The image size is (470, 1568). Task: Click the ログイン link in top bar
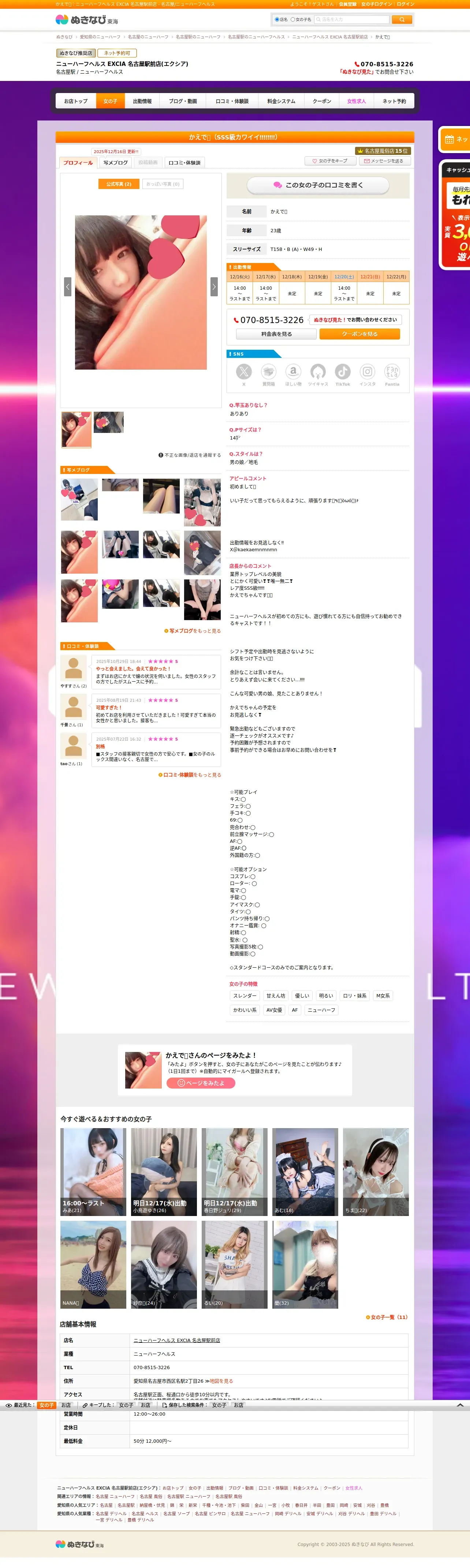click(406, 4)
